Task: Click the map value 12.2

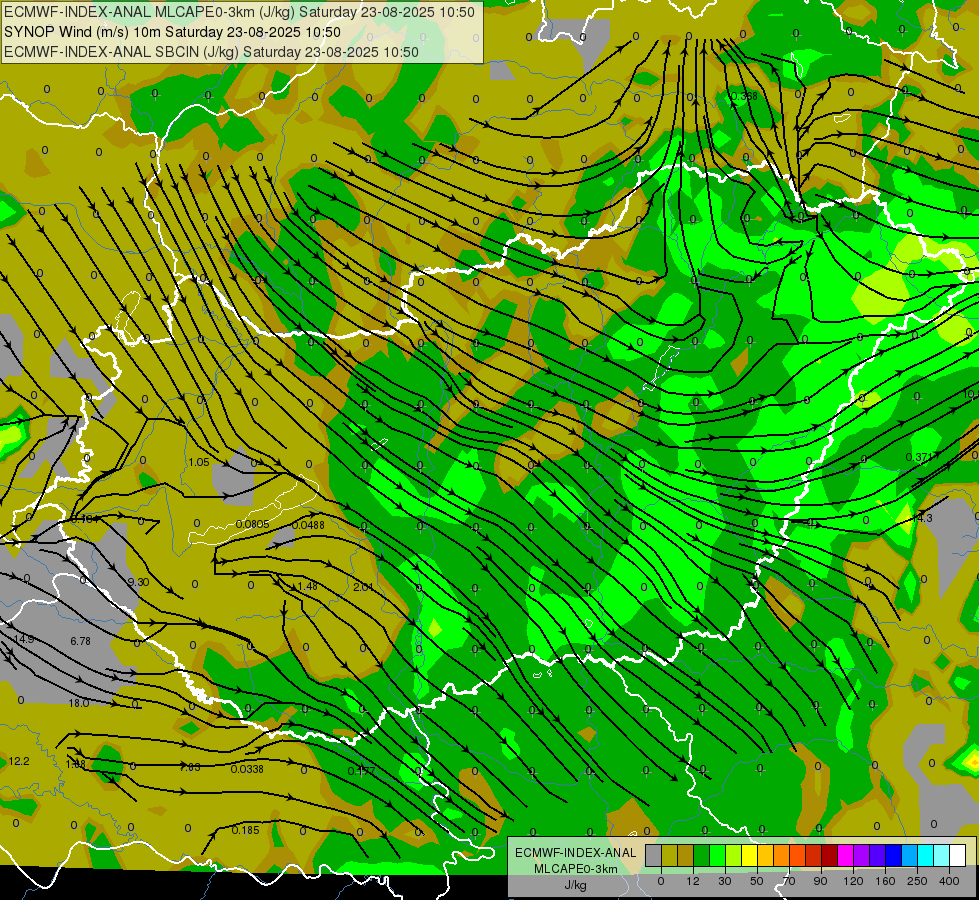Action: click(x=19, y=761)
